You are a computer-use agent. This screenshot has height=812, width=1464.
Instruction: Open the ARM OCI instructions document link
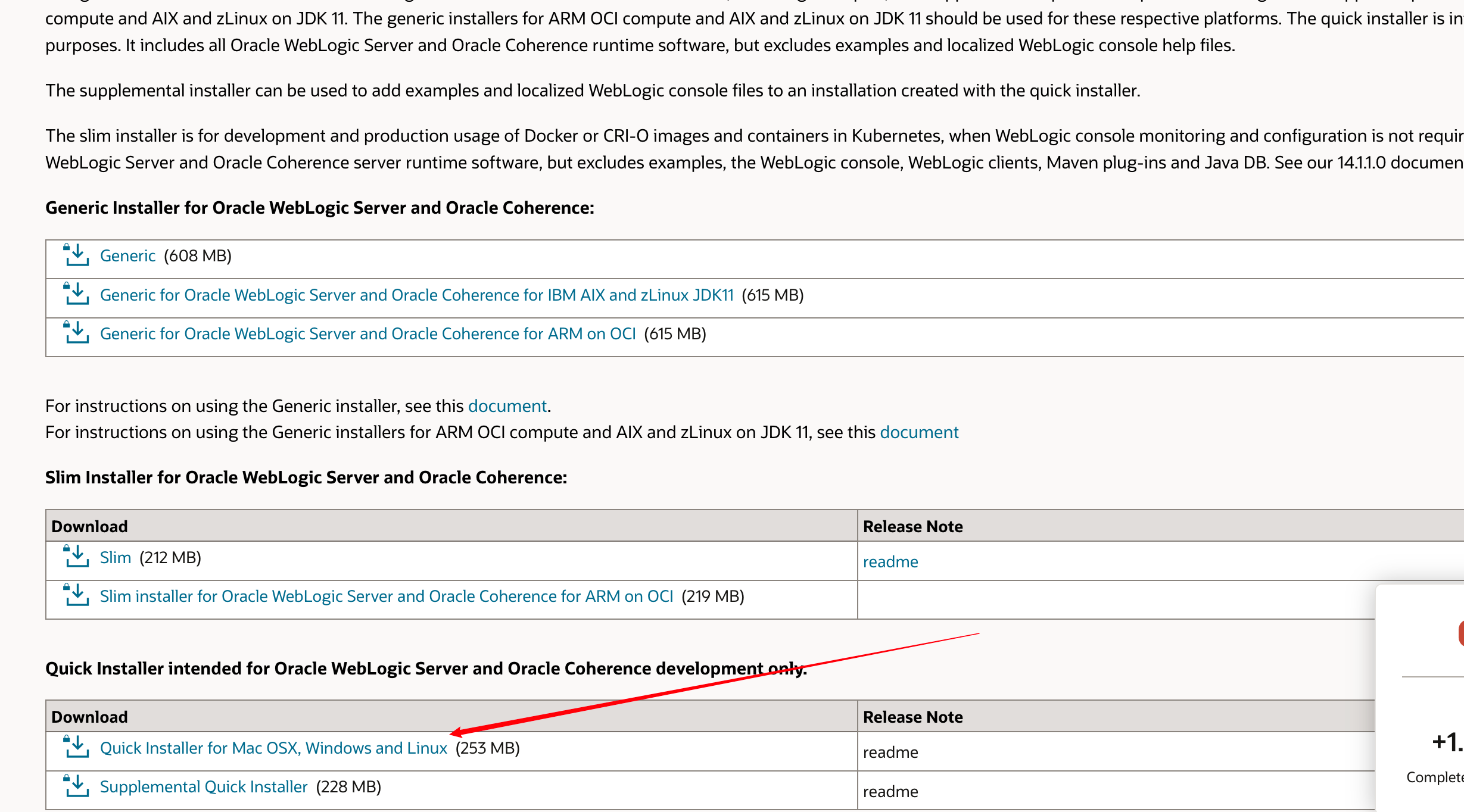point(919,432)
